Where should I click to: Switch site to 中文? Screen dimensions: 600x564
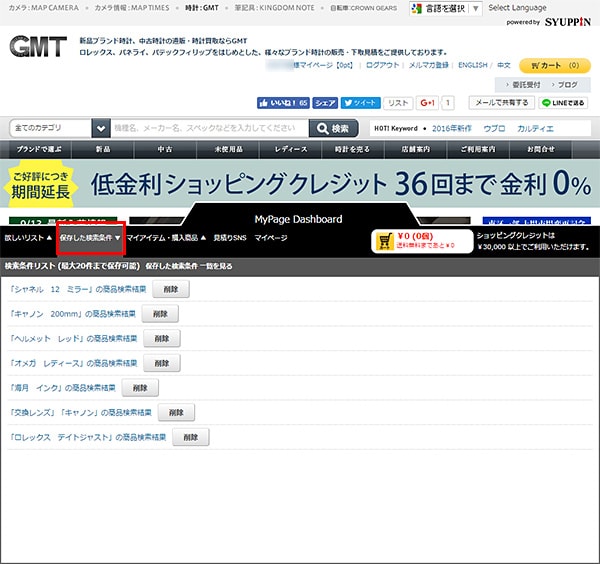504,65
